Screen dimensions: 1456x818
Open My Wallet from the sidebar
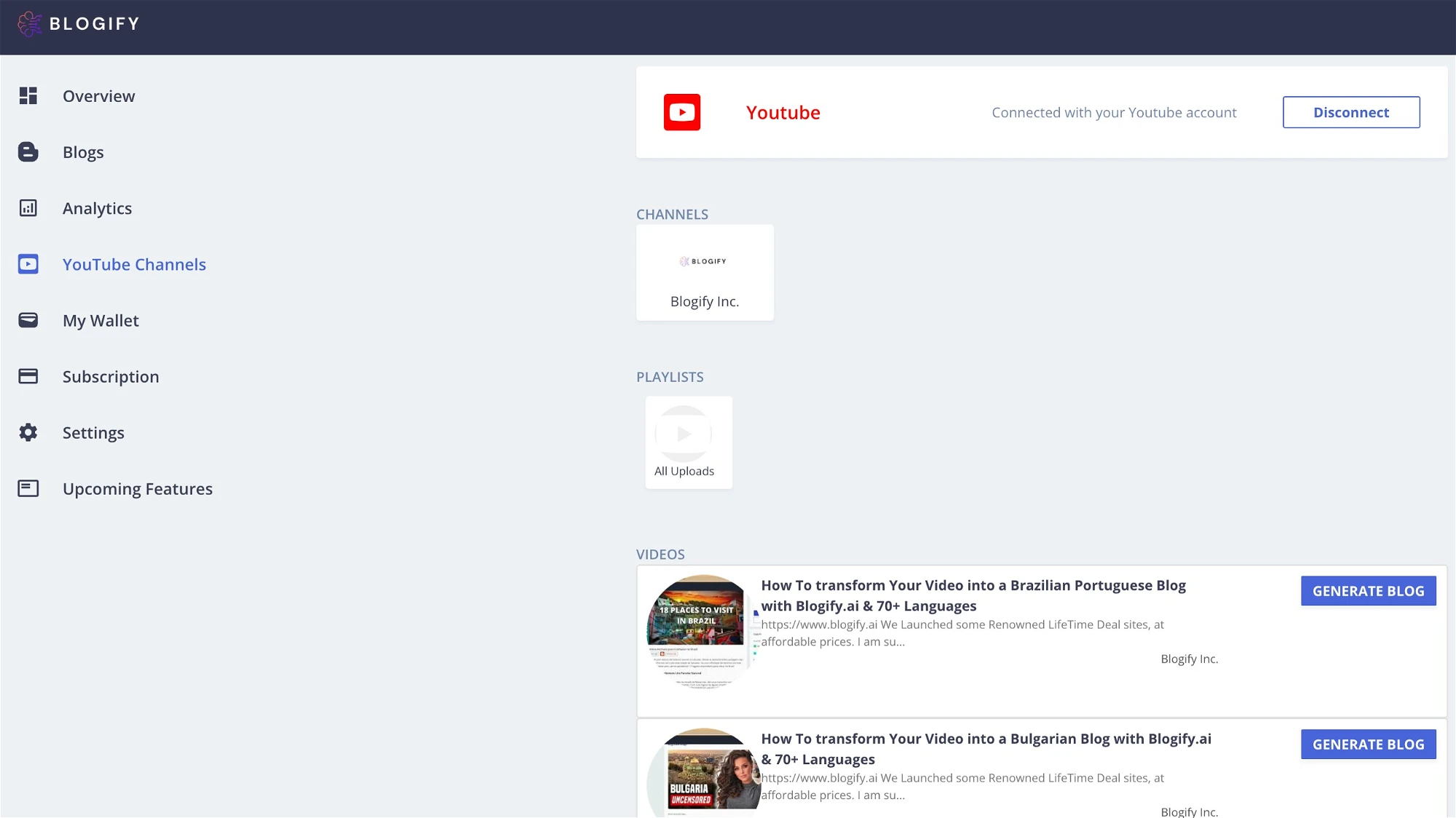point(100,320)
